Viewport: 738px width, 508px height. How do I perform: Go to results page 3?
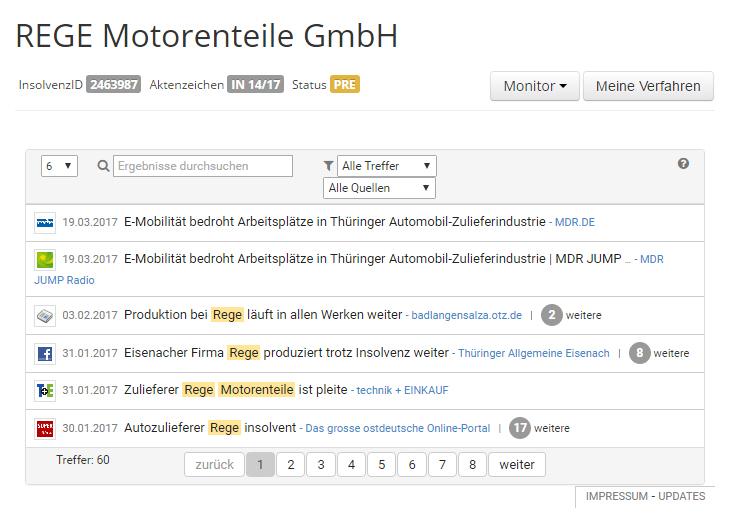pos(321,465)
